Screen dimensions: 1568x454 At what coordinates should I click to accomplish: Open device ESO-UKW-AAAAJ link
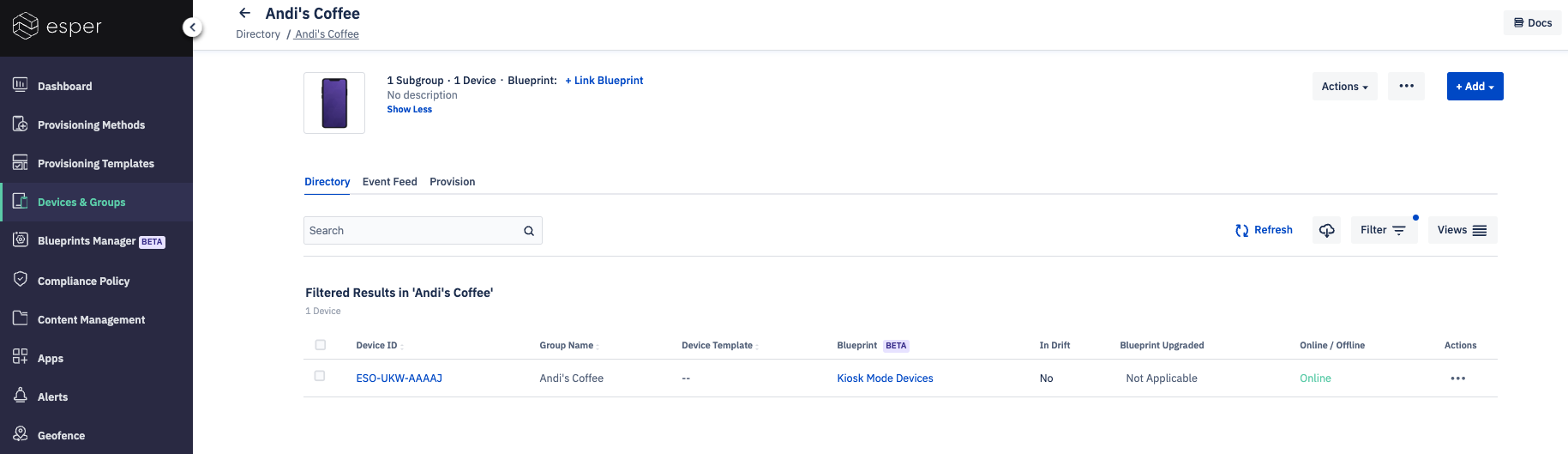399,378
